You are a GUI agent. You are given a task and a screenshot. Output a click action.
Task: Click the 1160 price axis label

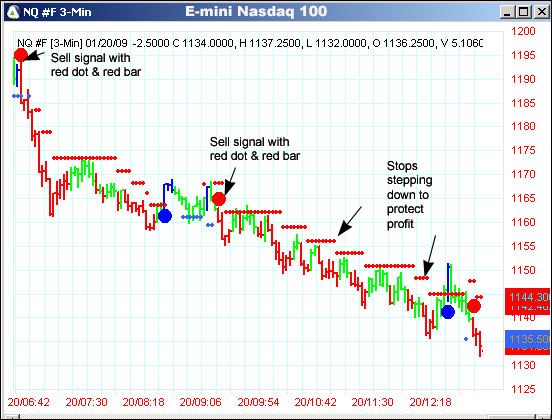[523, 222]
